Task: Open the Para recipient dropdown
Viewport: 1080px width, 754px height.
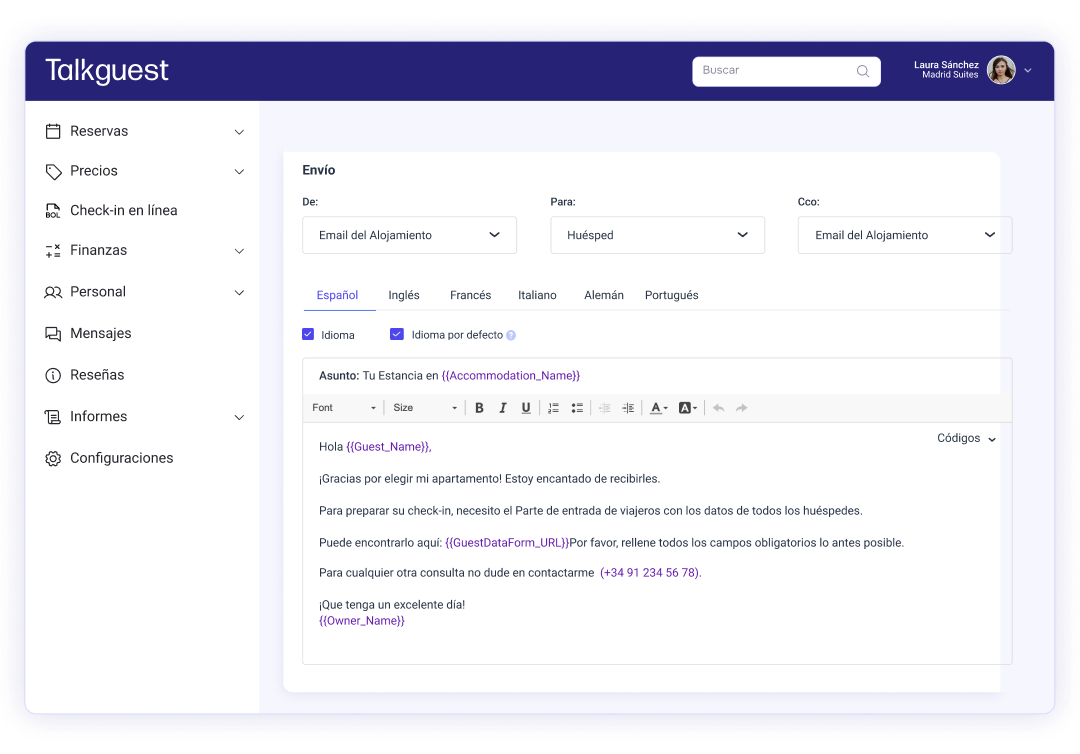Action: point(657,235)
